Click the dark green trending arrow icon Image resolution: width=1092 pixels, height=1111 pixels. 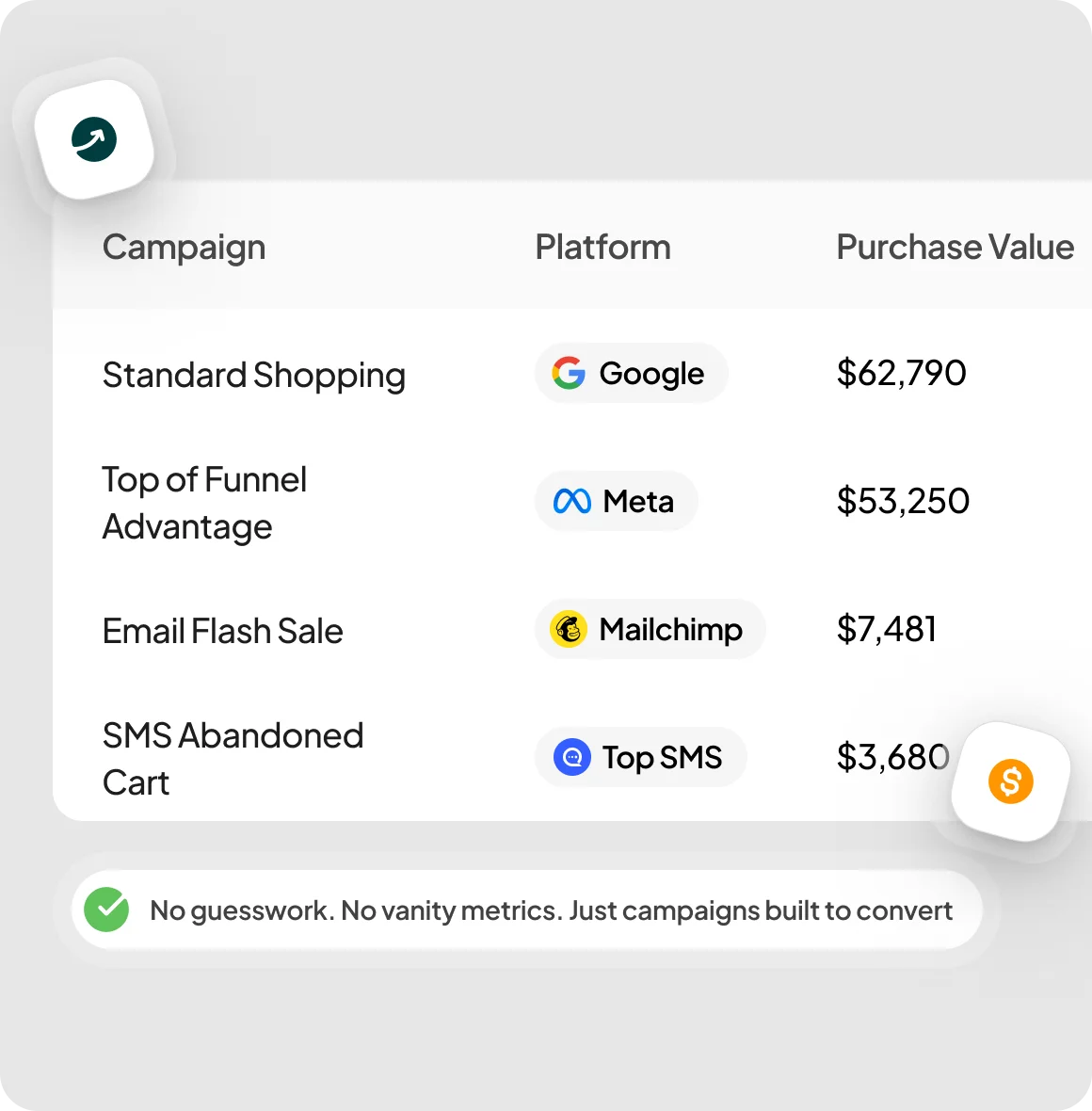pyautogui.click(x=94, y=139)
